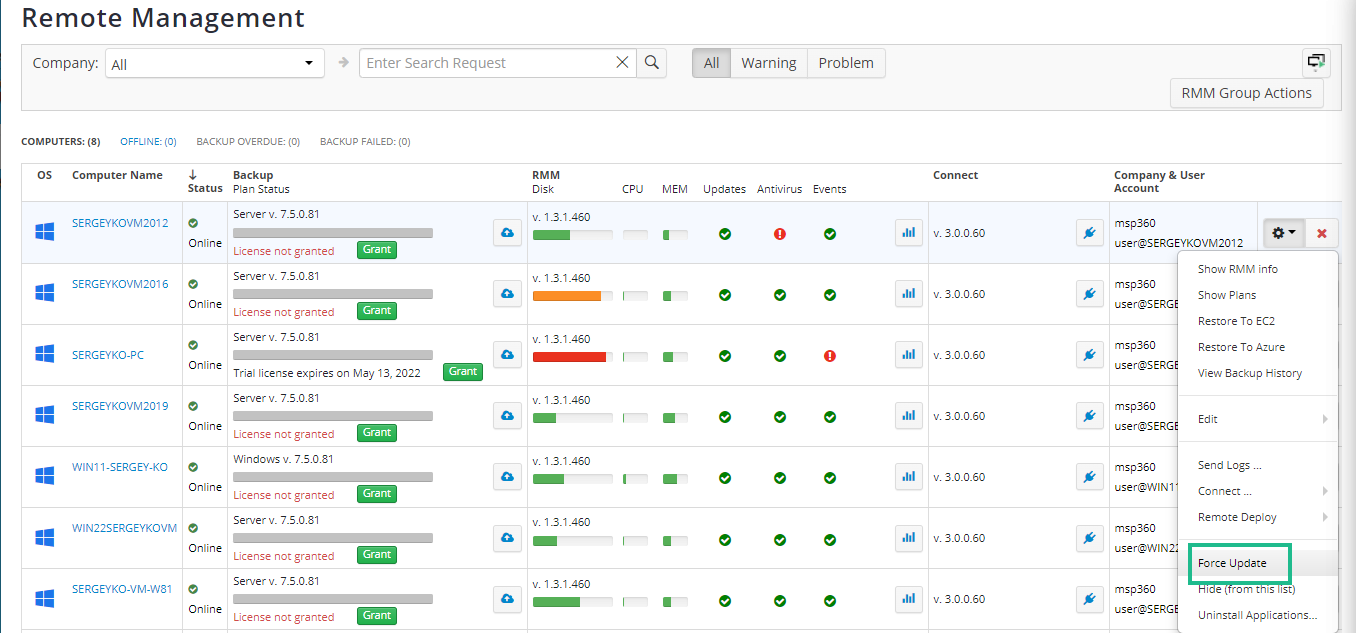
Task: Switch filter back to All
Action: pyautogui.click(x=711, y=62)
